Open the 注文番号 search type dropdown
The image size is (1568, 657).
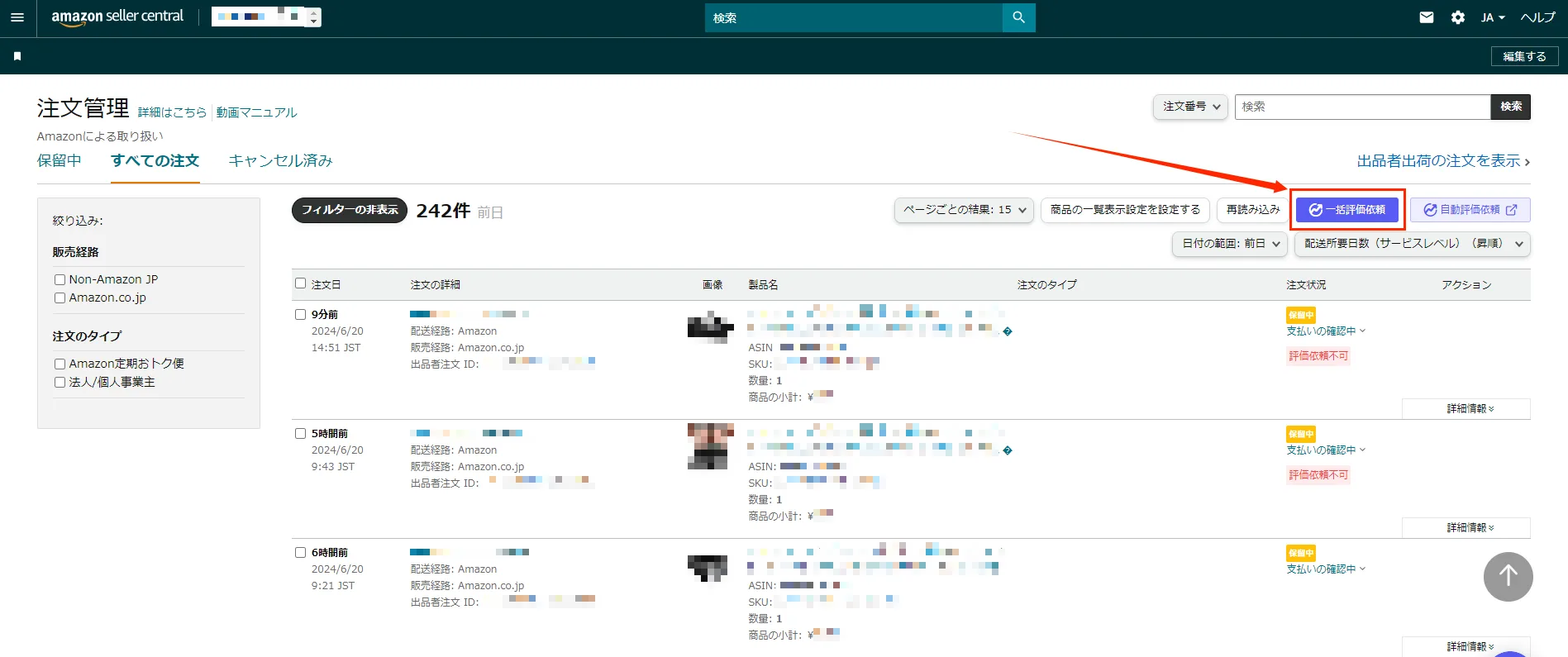(1190, 107)
